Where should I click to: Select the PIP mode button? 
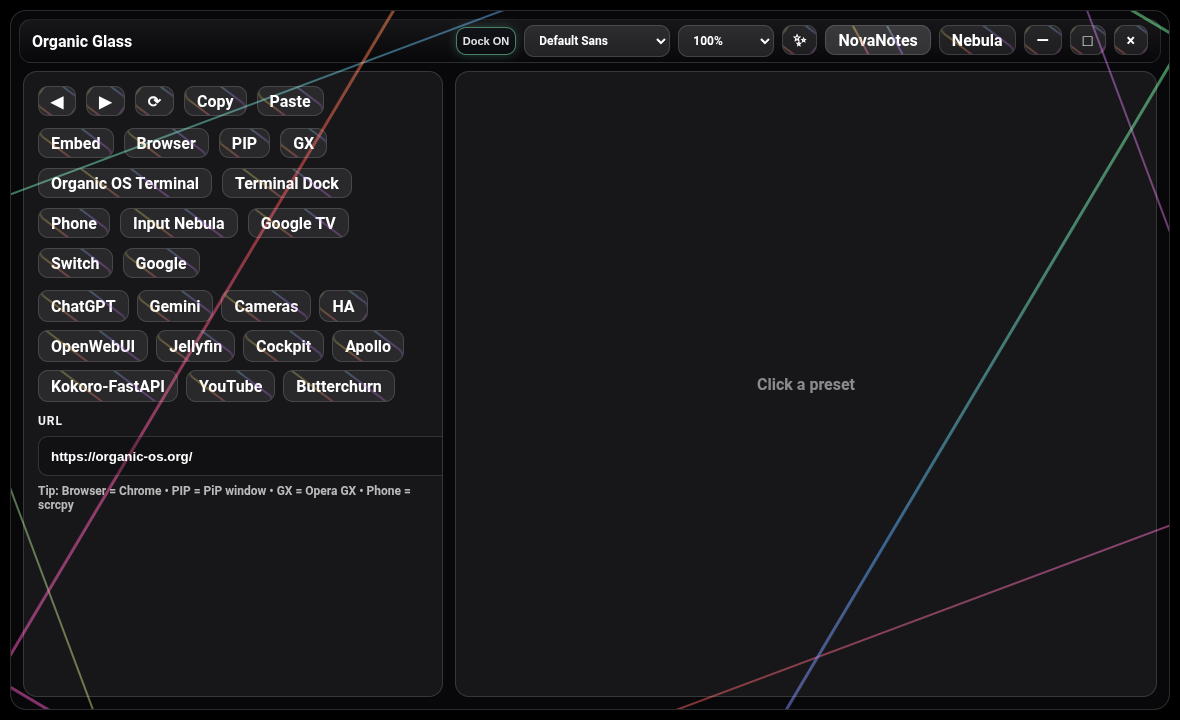pyautogui.click(x=244, y=143)
